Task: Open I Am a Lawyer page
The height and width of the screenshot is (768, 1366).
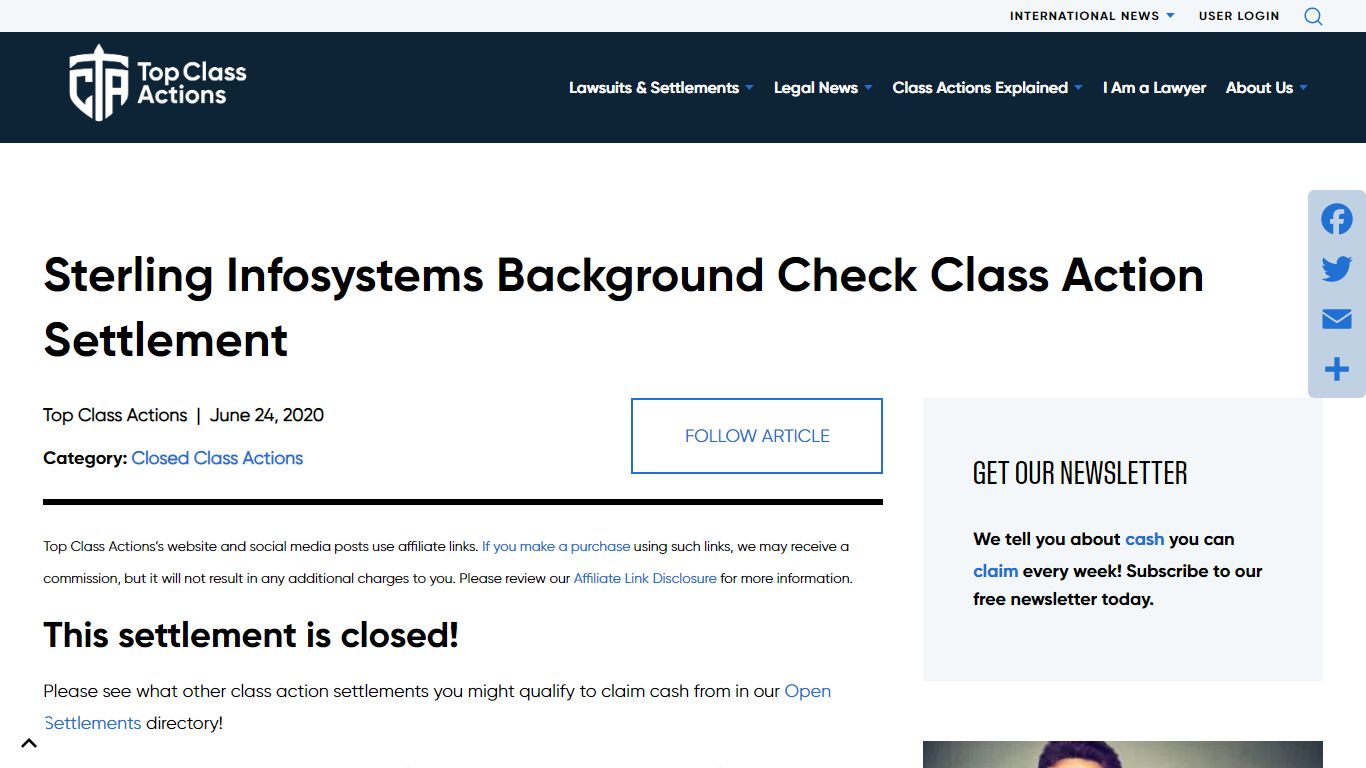Action: 1154,88
